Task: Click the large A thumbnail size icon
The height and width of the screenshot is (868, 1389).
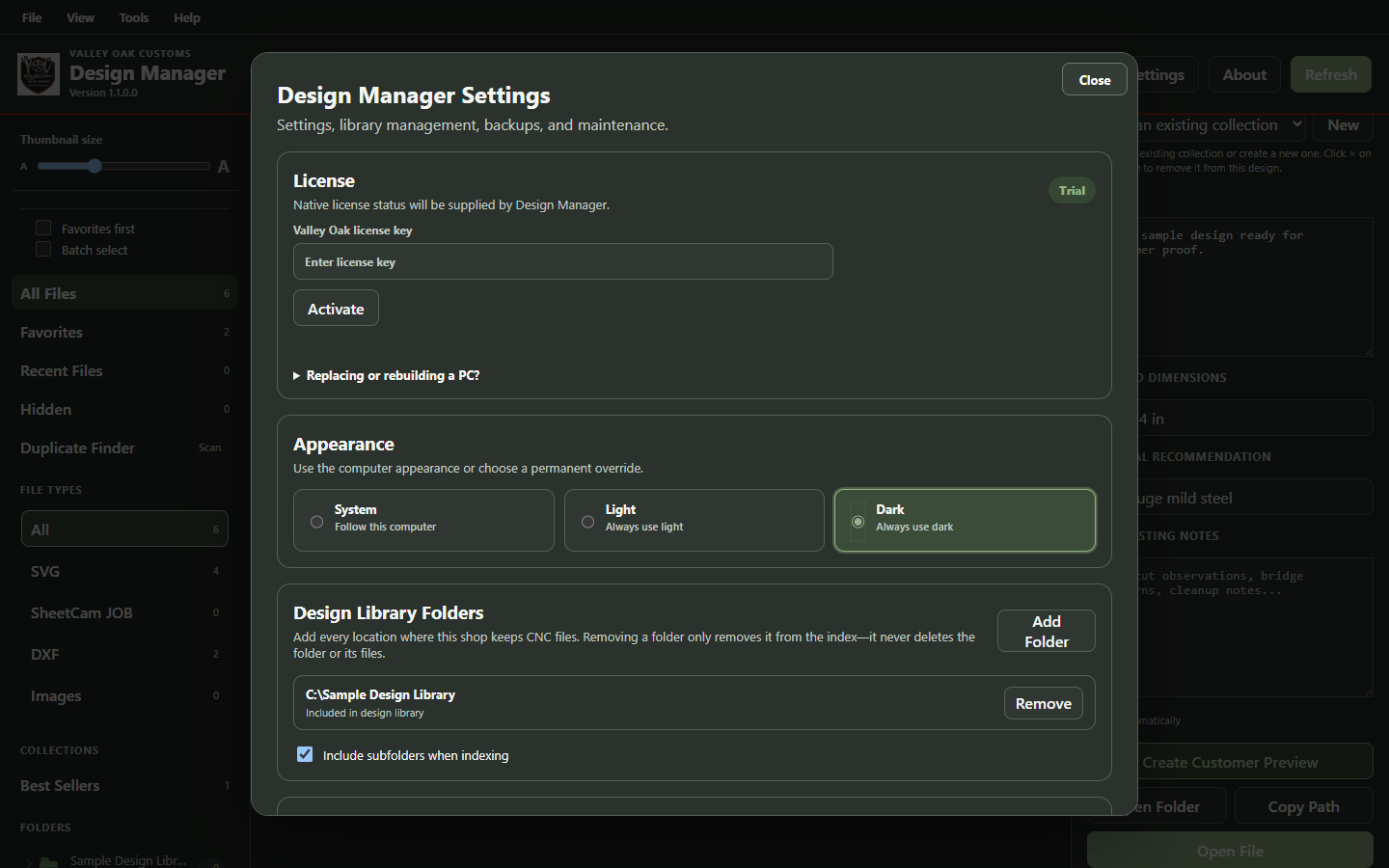Action: click(x=223, y=166)
